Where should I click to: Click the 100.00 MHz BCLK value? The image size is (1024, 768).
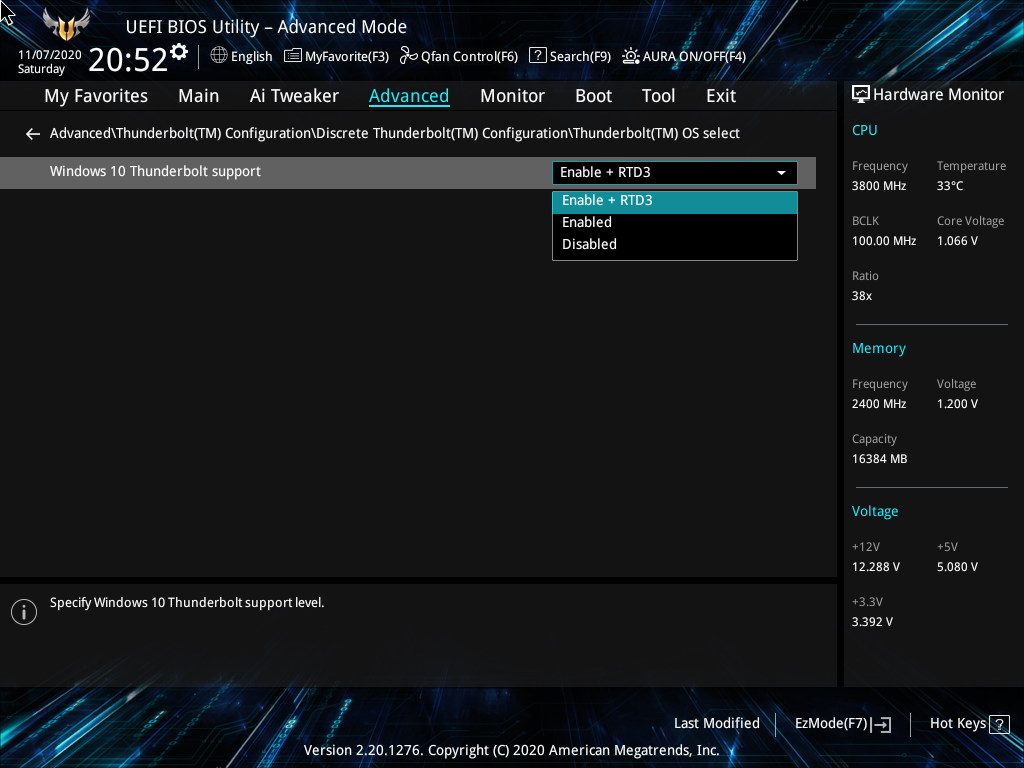(x=884, y=241)
